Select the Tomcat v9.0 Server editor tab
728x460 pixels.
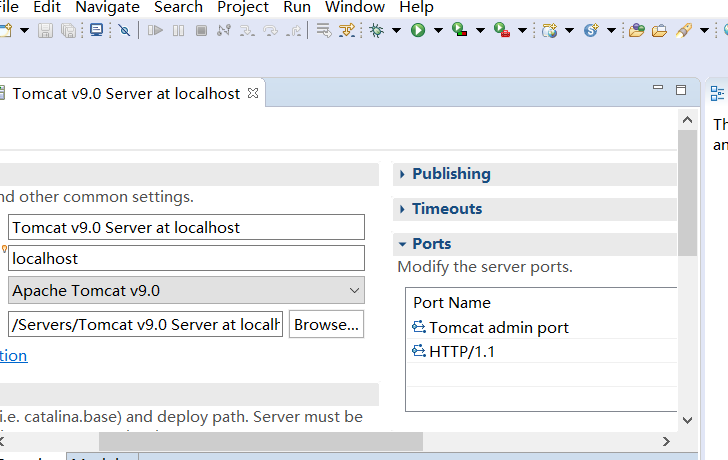[126, 93]
